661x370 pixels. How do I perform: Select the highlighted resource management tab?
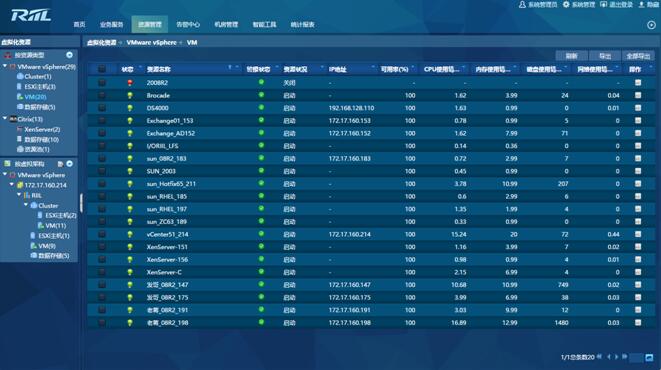click(150, 24)
